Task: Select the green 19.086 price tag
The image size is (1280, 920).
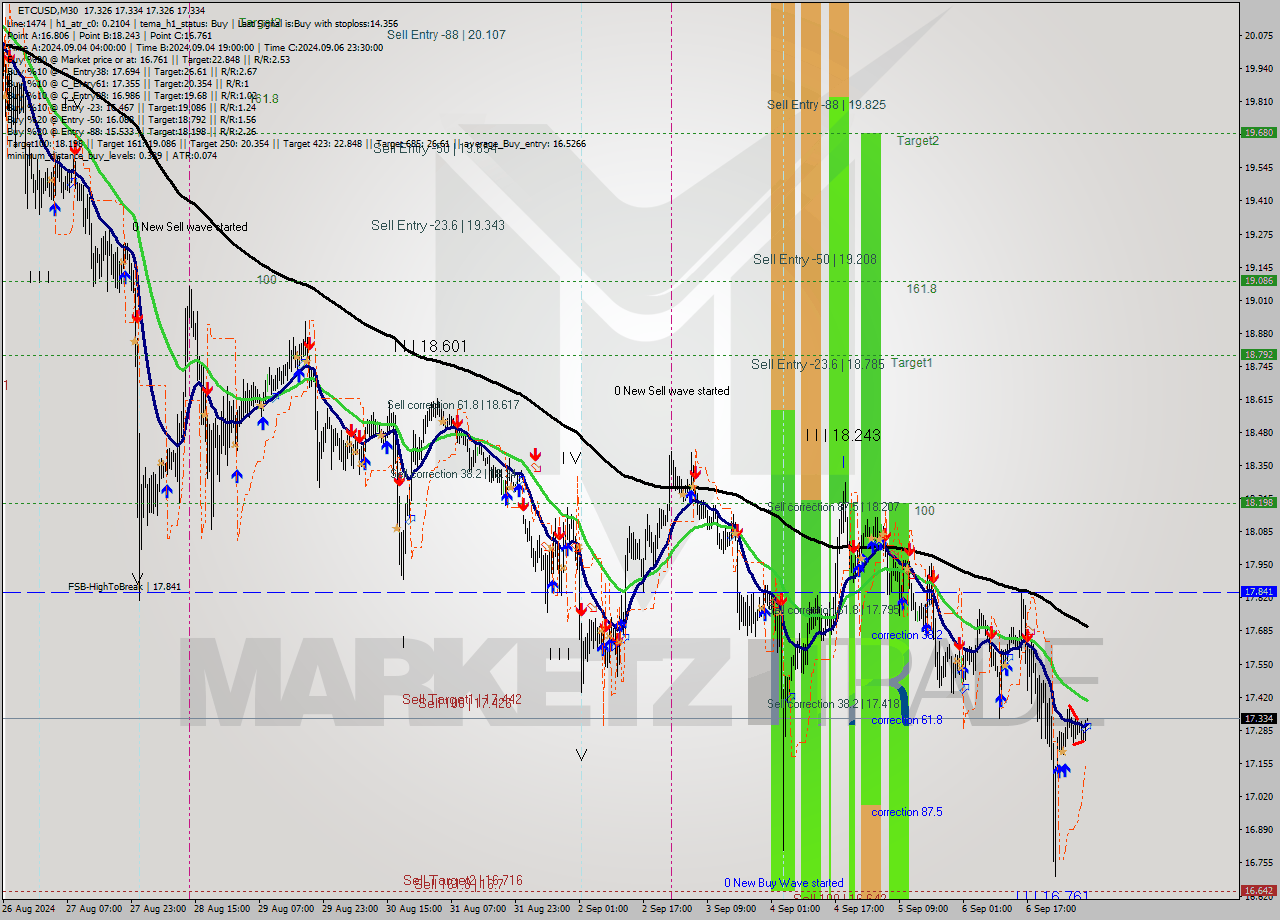Action: click(1258, 280)
